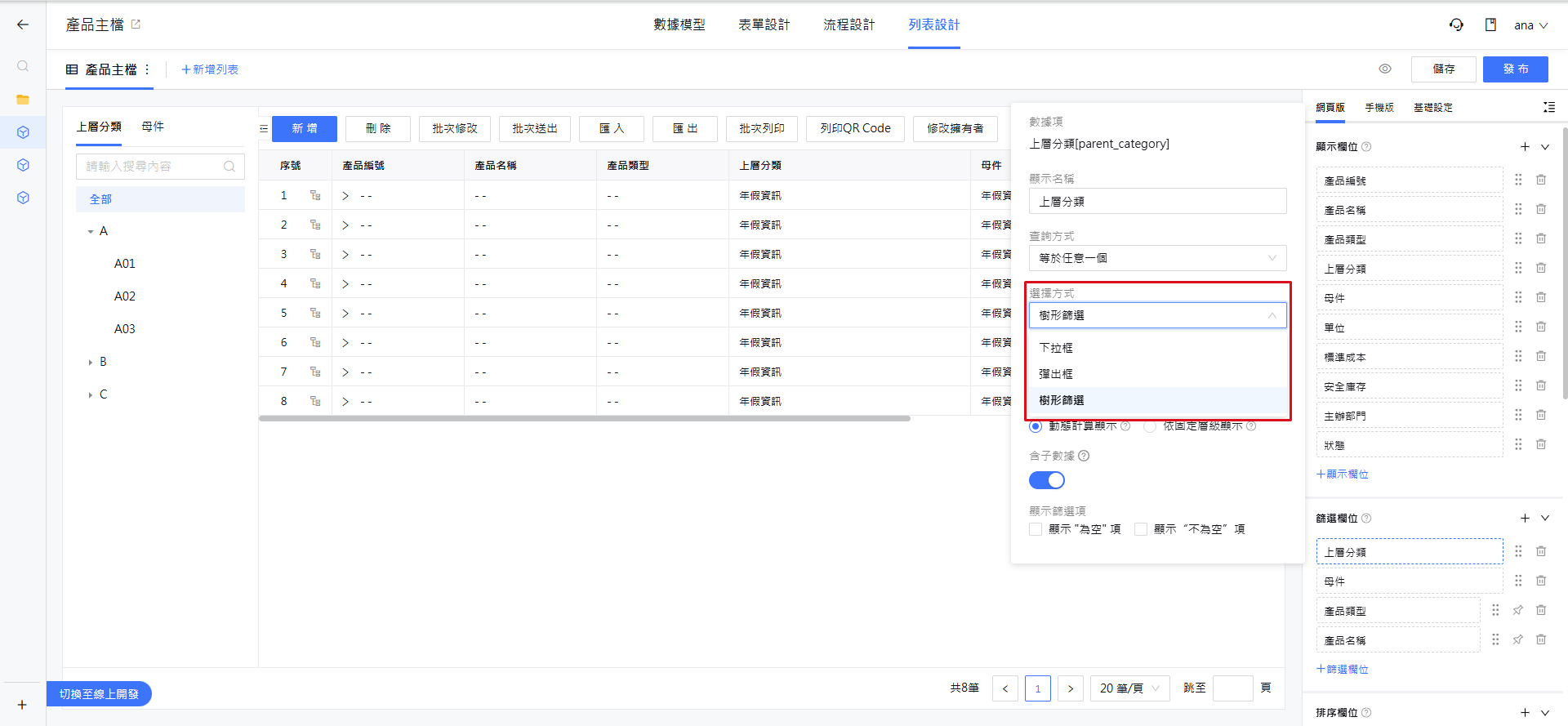1568x726 pixels.
Task: Click +顯示欄位 link
Action: [1343, 474]
